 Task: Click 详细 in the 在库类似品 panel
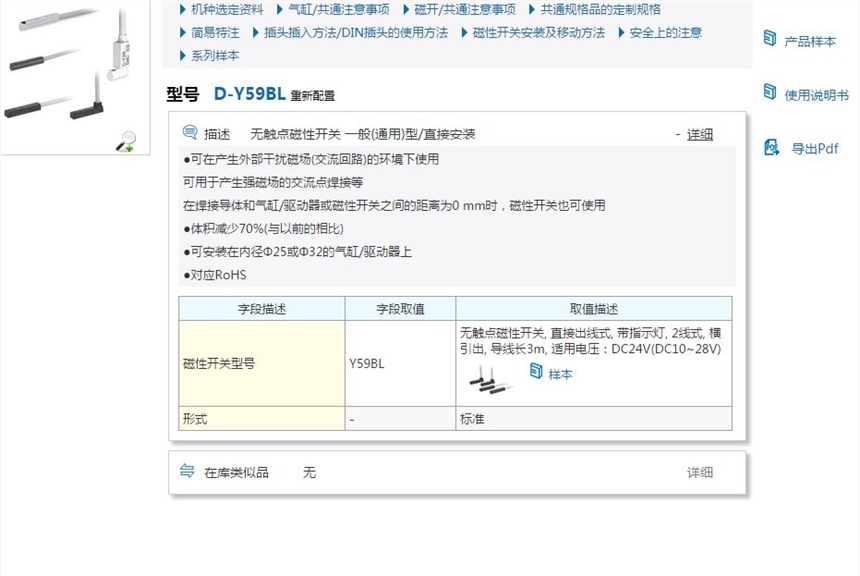(x=700, y=472)
